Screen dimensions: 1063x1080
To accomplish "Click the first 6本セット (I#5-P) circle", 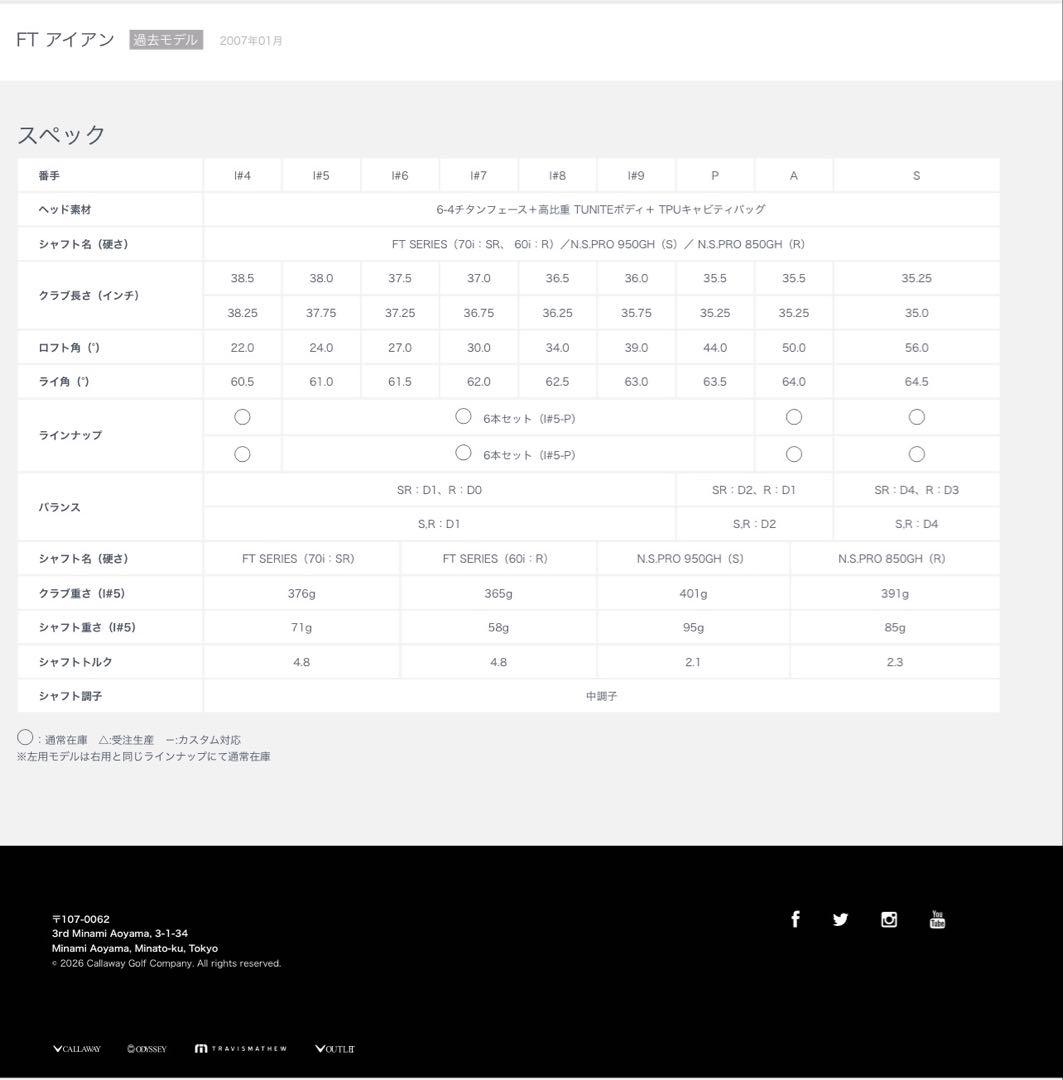I will 463,417.
